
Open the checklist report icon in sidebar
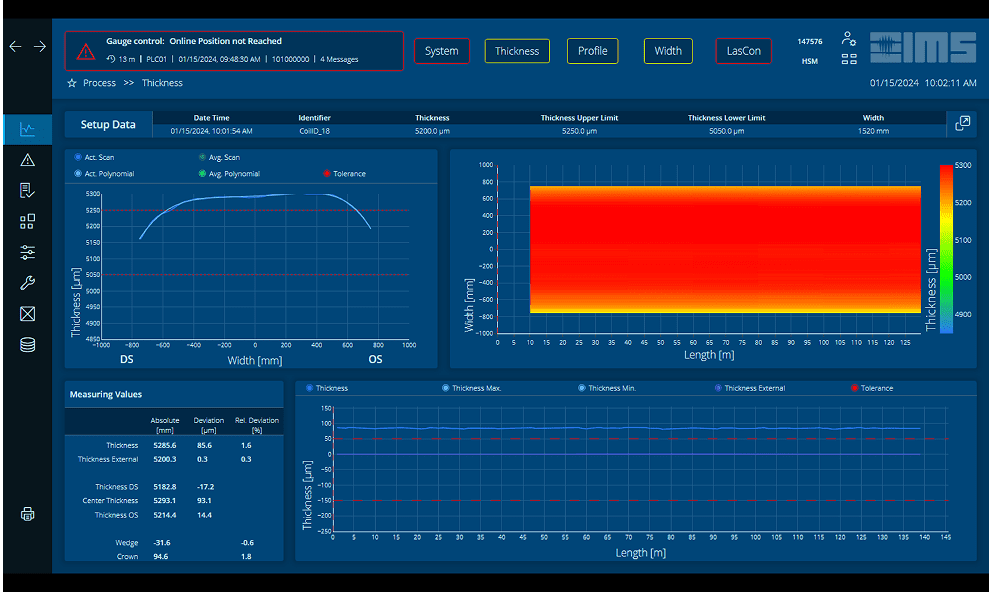pos(27,191)
